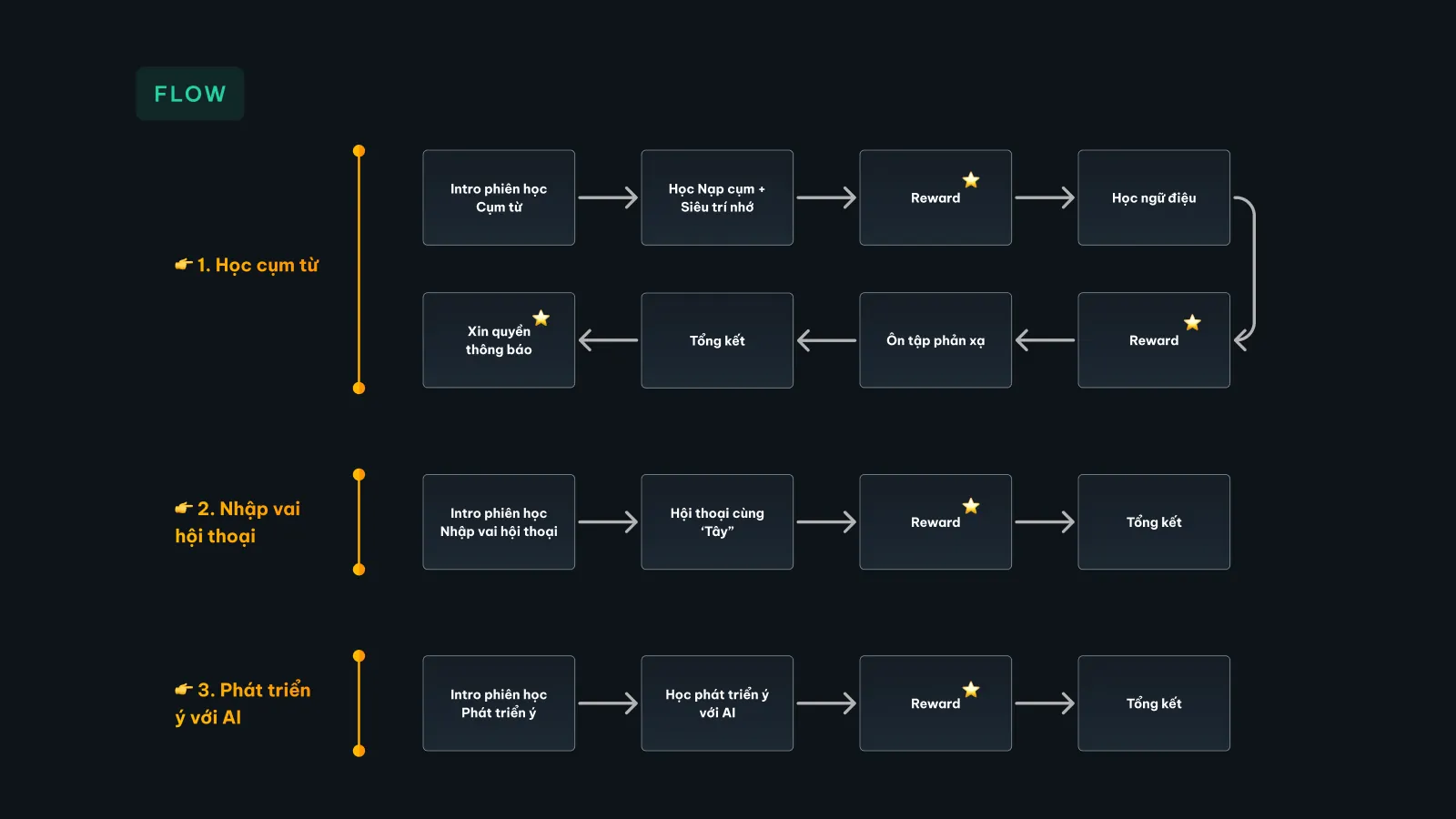Click 'Tổng kết' box in the 'Phát triển ý' row
The image size is (1456, 819).
pyautogui.click(x=1154, y=703)
